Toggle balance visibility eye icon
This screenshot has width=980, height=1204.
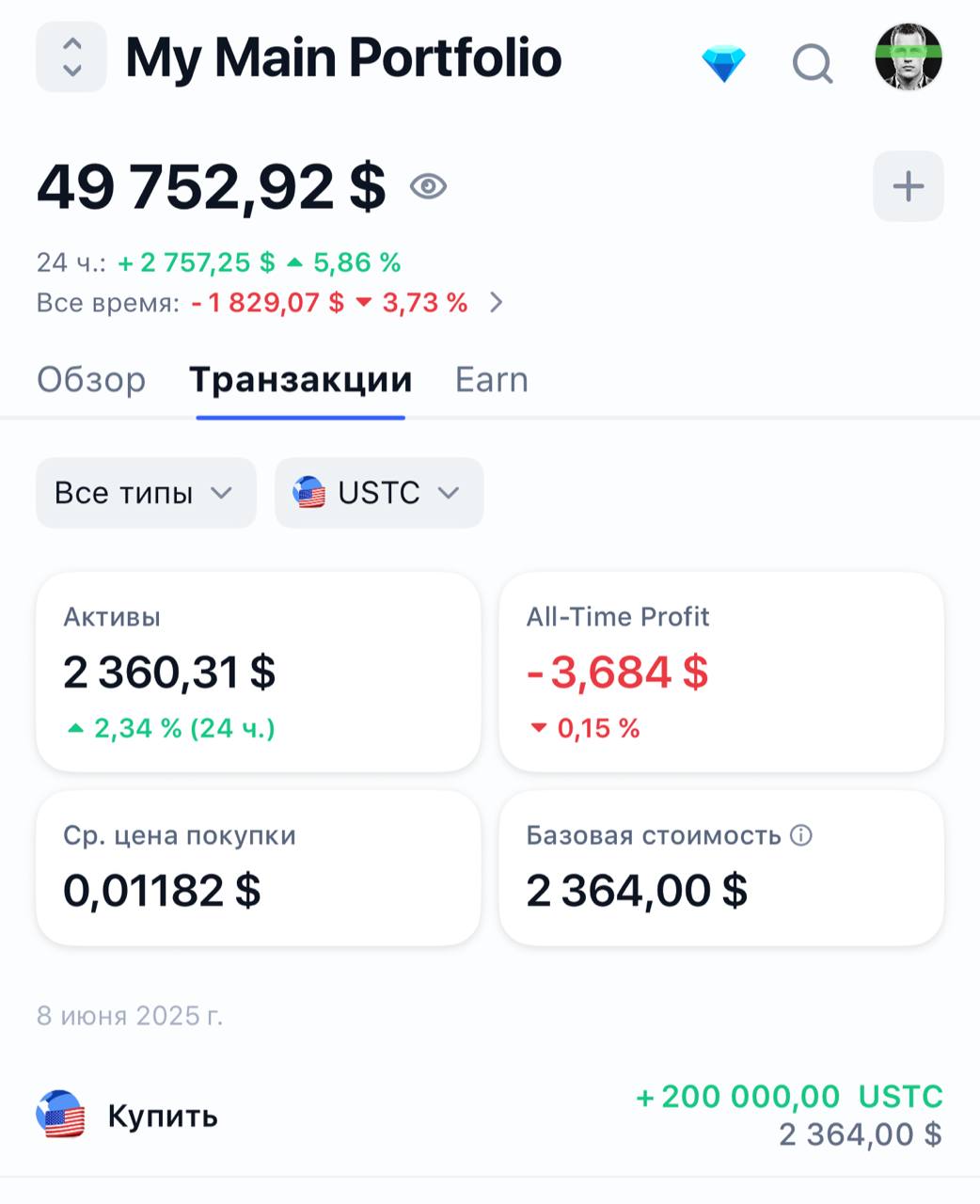428,186
